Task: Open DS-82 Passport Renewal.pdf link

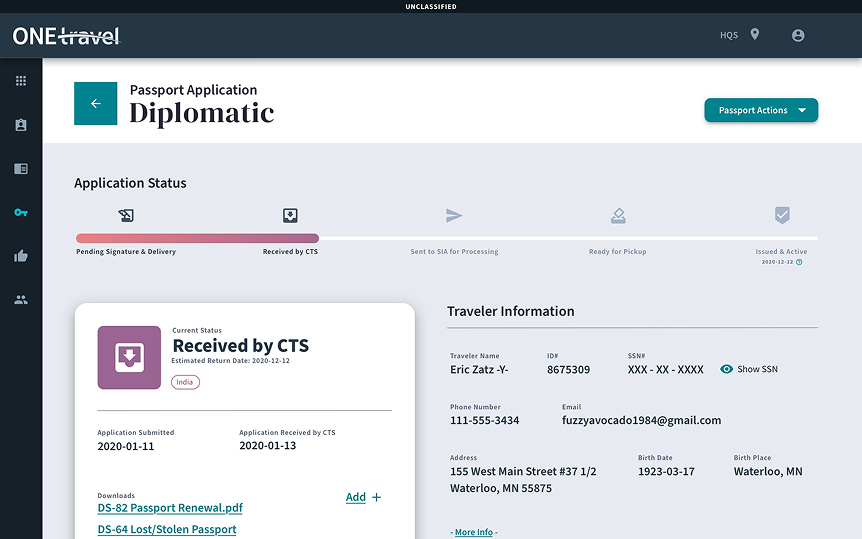Action: point(170,508)
